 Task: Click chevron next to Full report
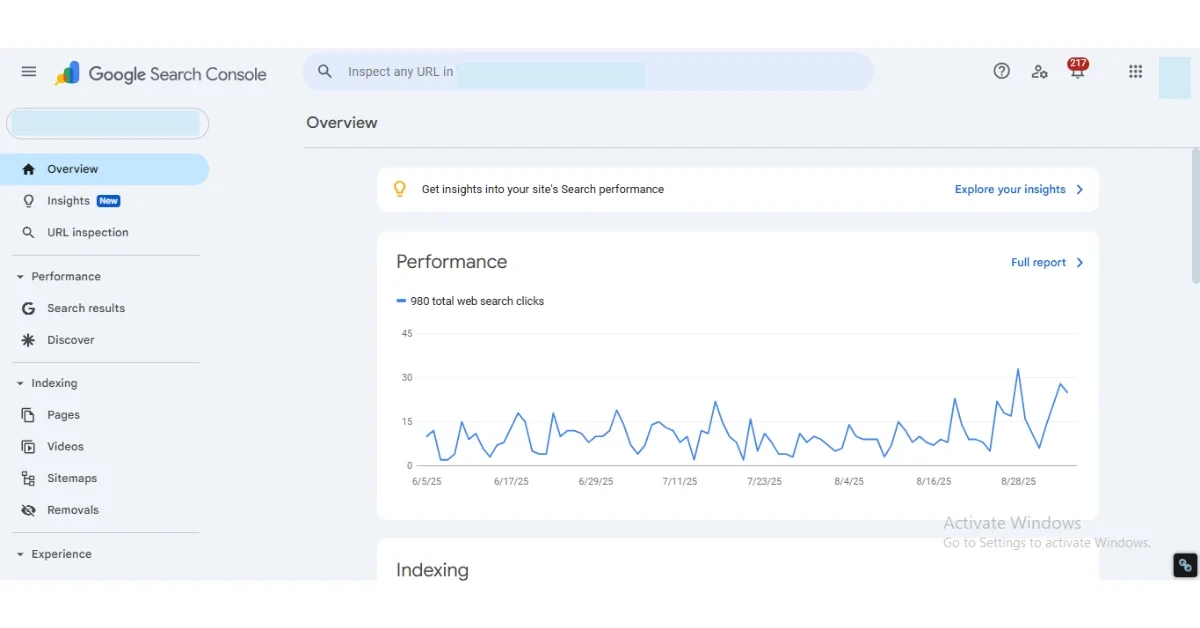(x=1079, y=263)
